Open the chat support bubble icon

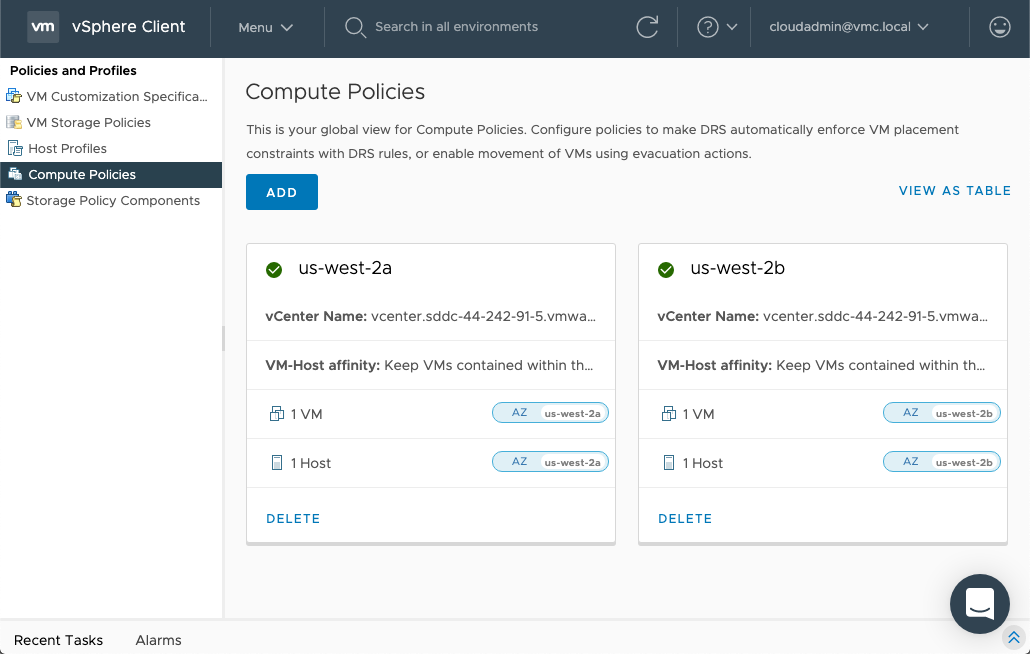click(x=979, y=603)
